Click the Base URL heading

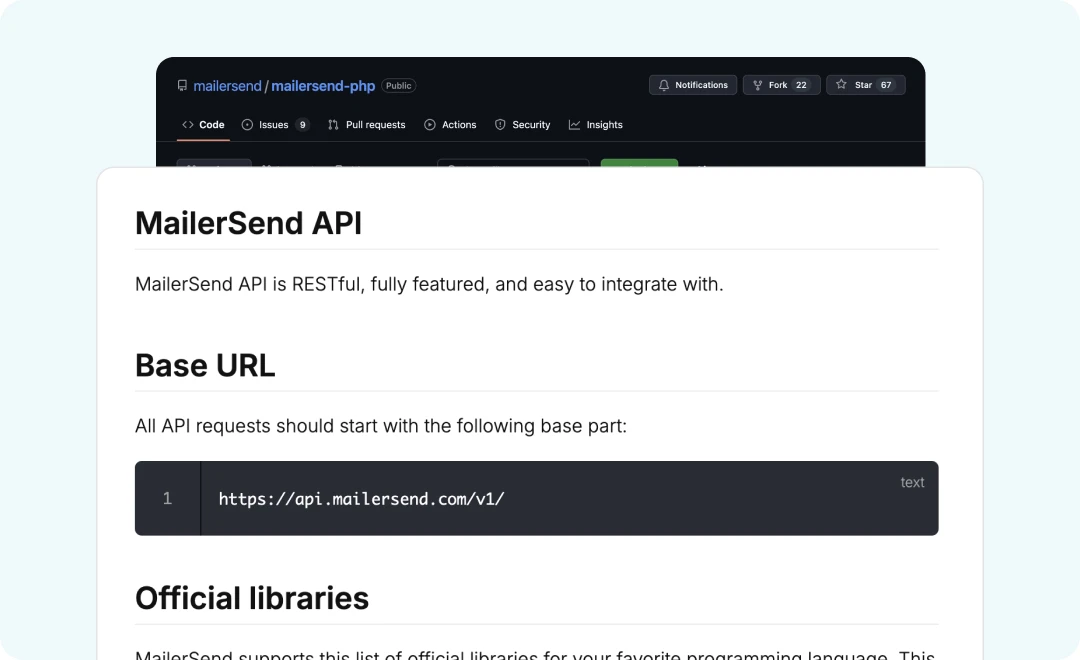[x=205, y=365]
